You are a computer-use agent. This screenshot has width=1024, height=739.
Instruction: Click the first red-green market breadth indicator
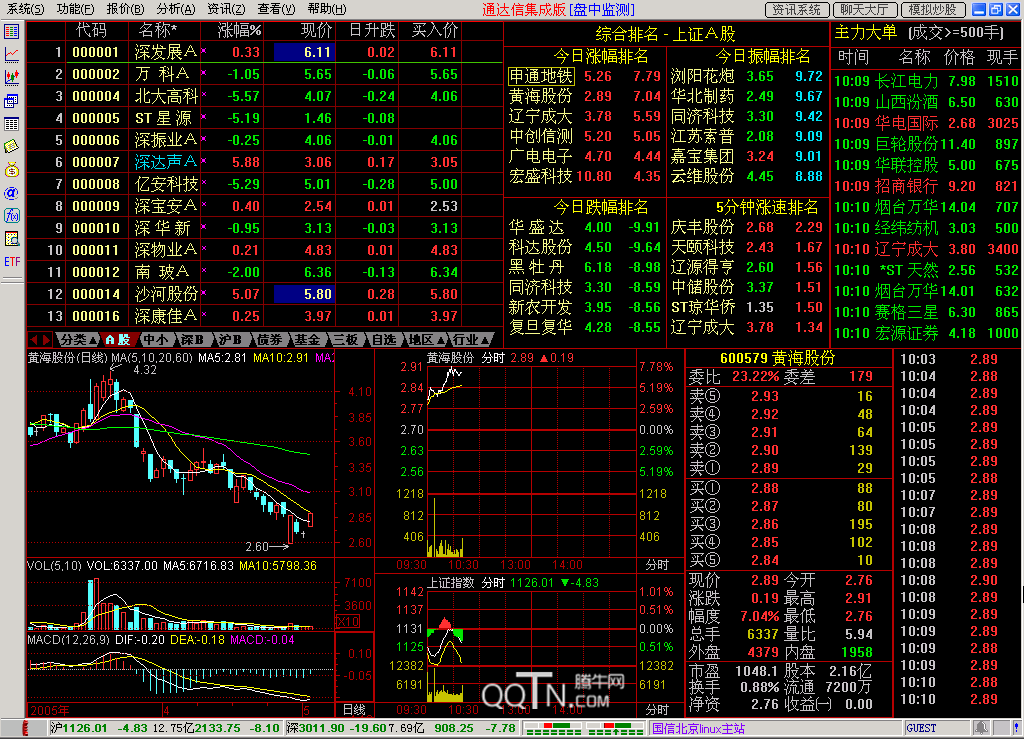(552, 728)
